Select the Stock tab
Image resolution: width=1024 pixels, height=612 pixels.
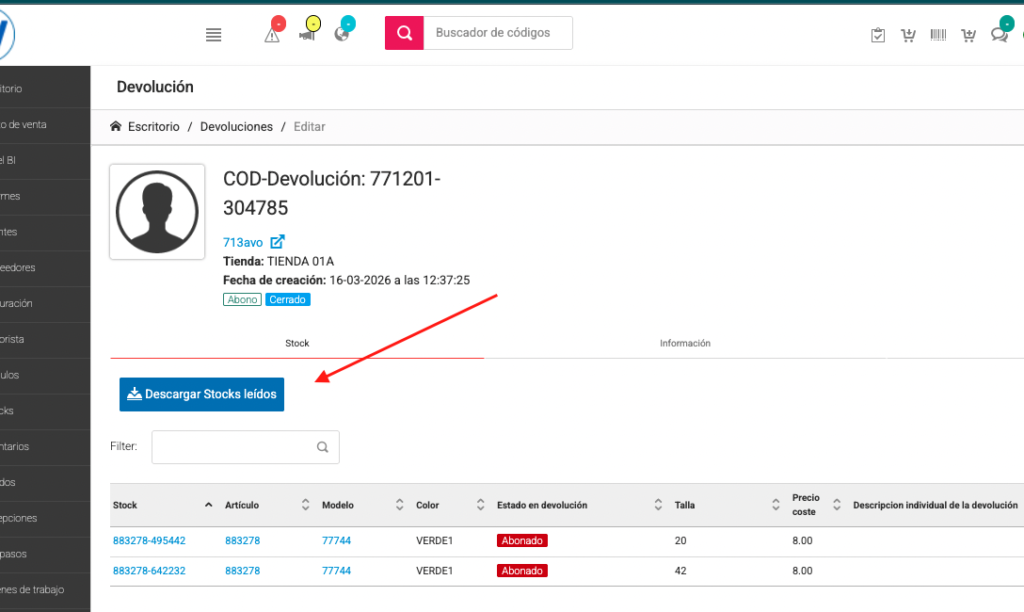click(x=297, y=343)
